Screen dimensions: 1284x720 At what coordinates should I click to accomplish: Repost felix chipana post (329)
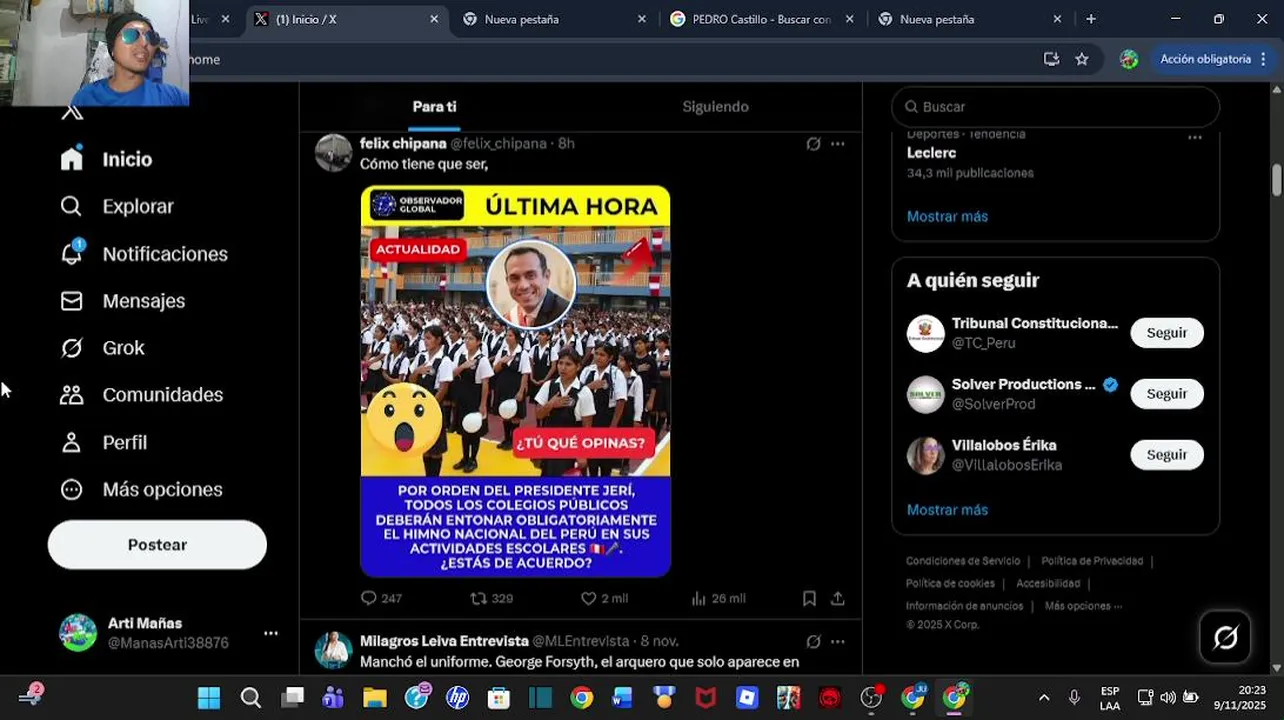tap(492, 598)
